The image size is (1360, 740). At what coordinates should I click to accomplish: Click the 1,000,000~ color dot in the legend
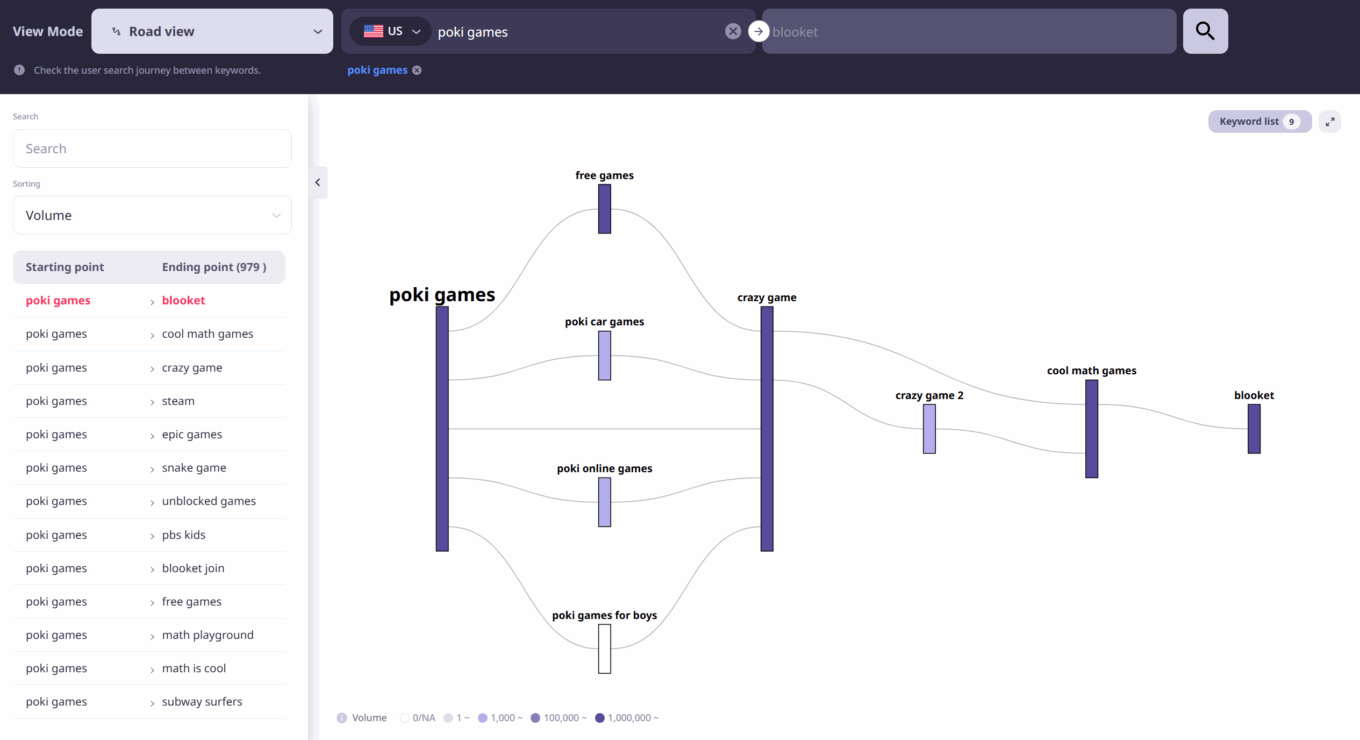point(599,717)
